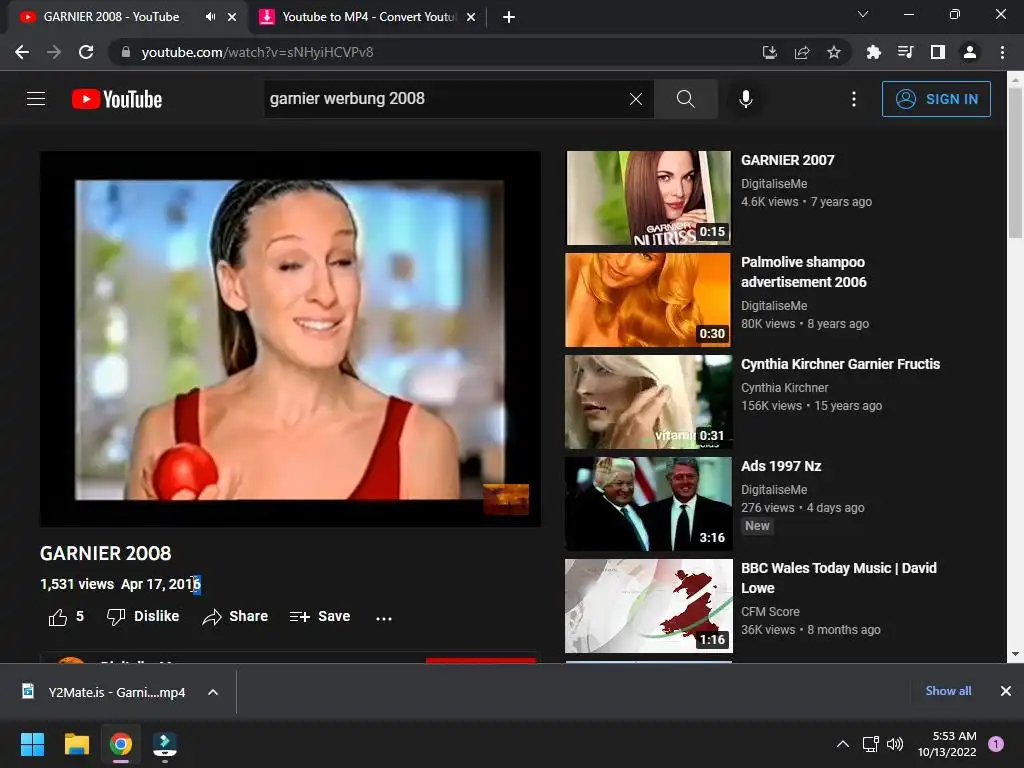
Task: Toggle Chrome side panel
Action: click(938, 52)
